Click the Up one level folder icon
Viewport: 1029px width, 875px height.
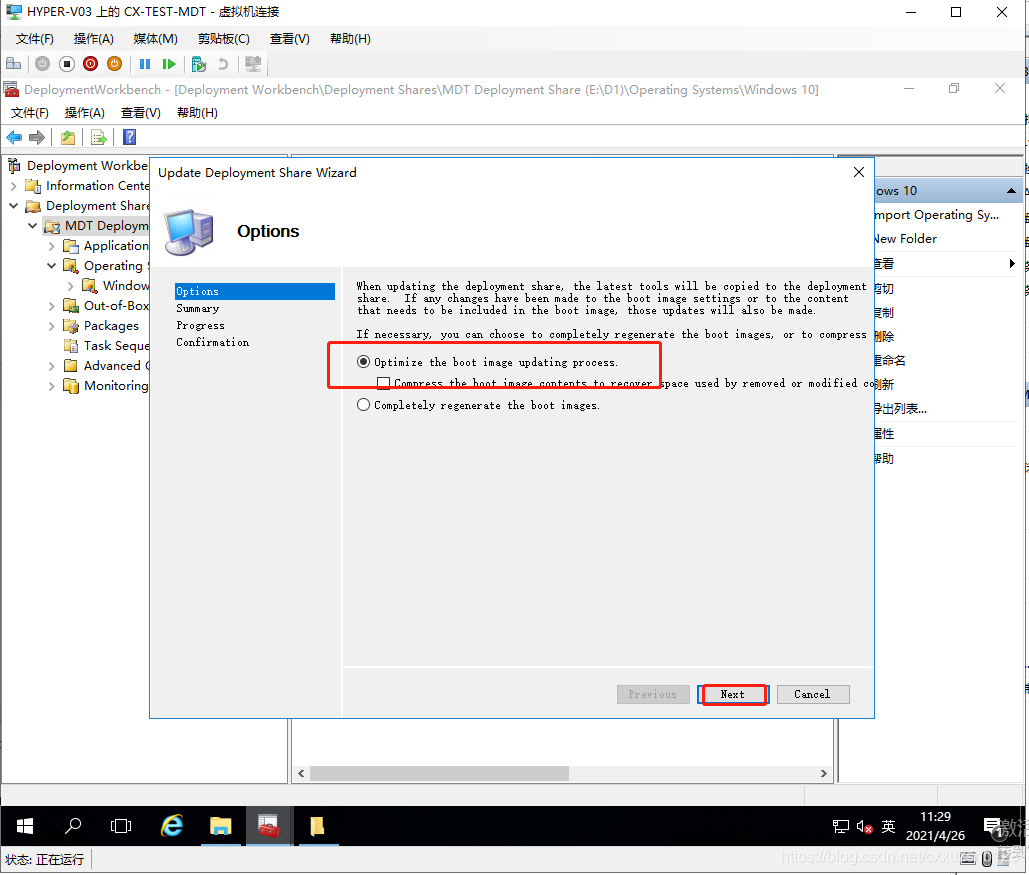coord(68,137)
